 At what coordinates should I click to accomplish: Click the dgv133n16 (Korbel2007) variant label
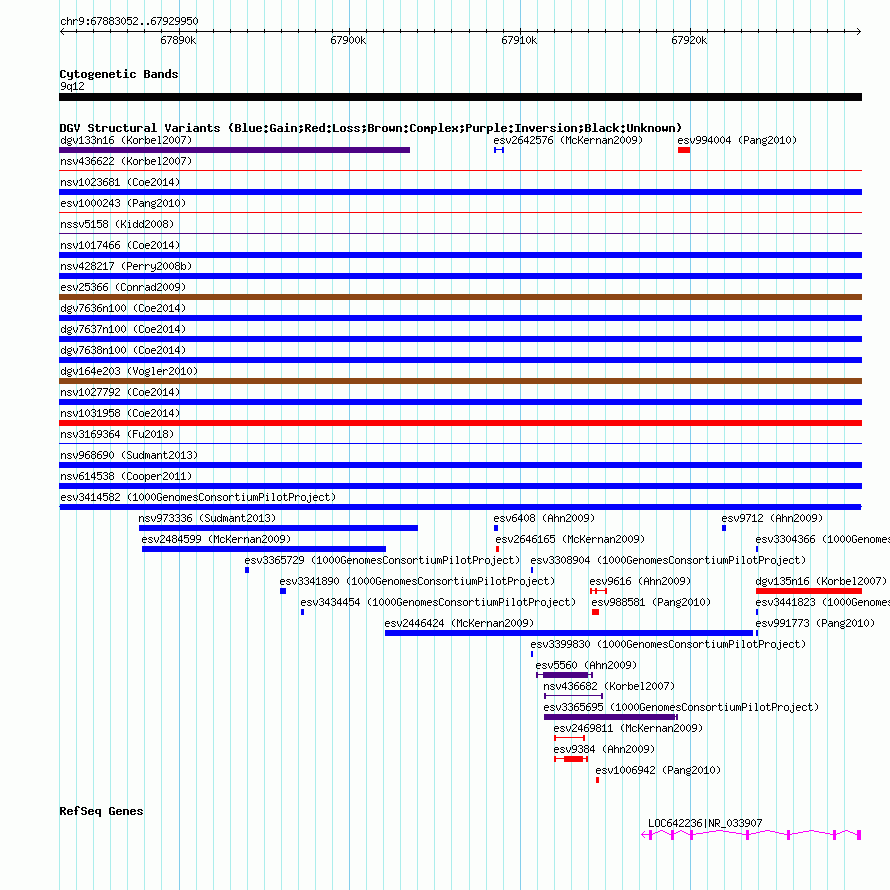click(x=126, y=140)
